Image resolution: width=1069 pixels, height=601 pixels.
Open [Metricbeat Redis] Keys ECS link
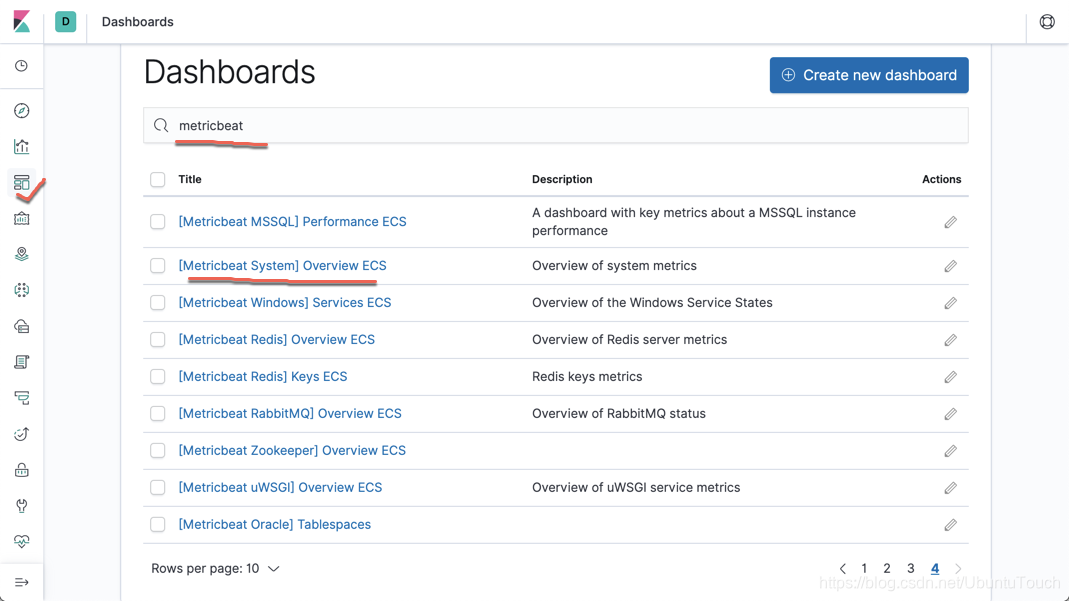coord(263,376)
